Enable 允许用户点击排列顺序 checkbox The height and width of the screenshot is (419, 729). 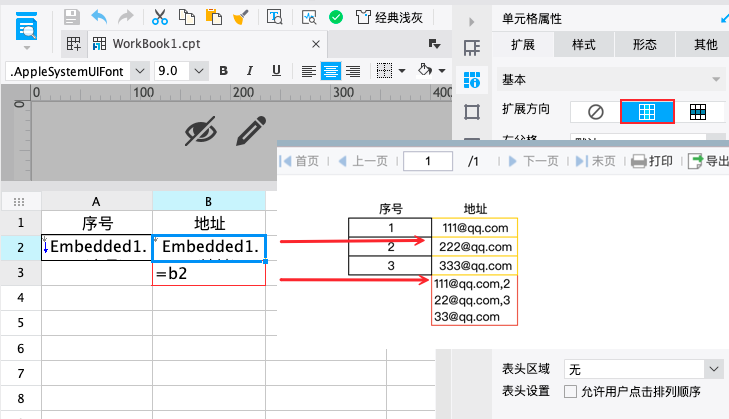coord(570,392)
